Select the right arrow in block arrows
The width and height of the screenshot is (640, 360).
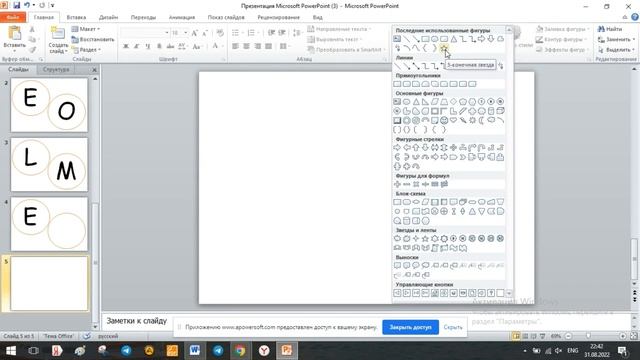397,148
